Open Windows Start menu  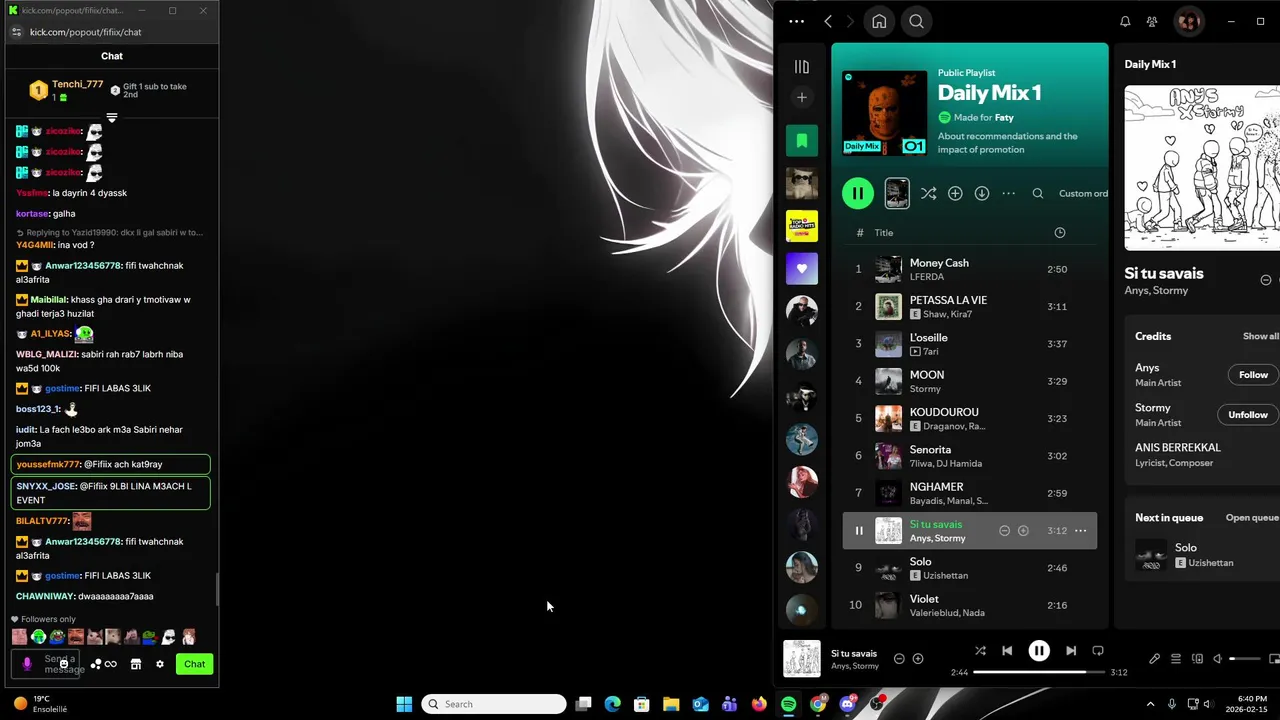404,704
